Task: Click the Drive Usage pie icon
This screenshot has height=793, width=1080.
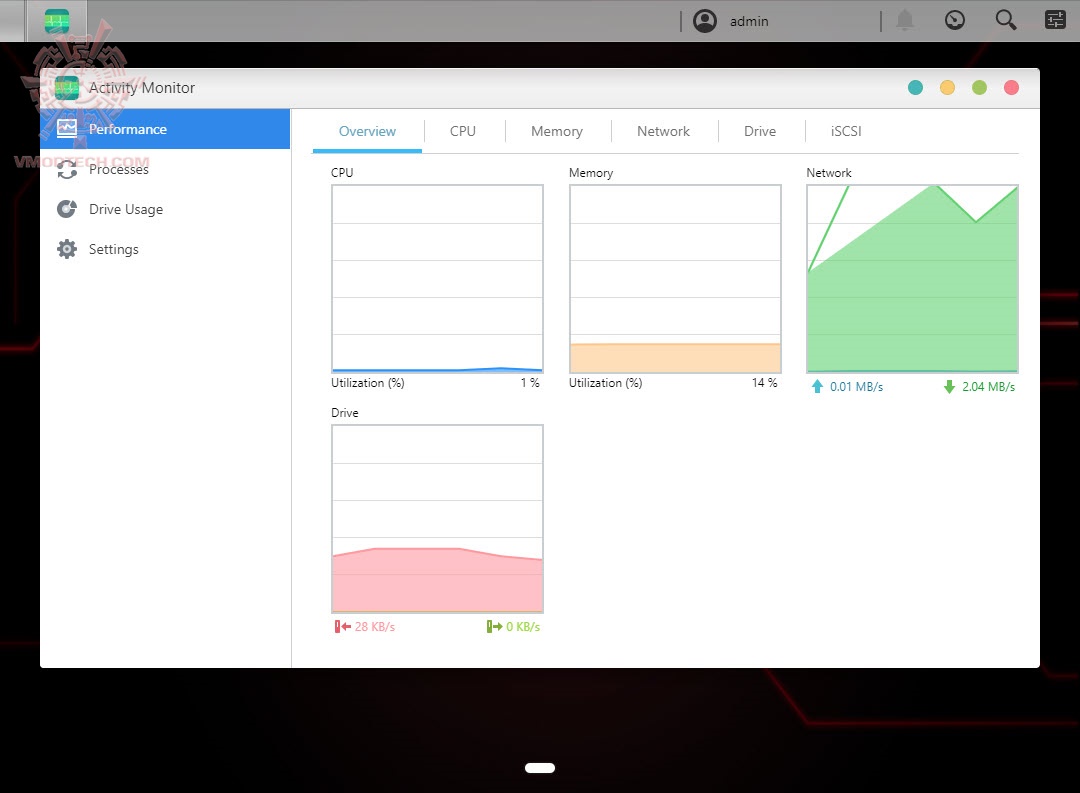Action: (67, 209)
